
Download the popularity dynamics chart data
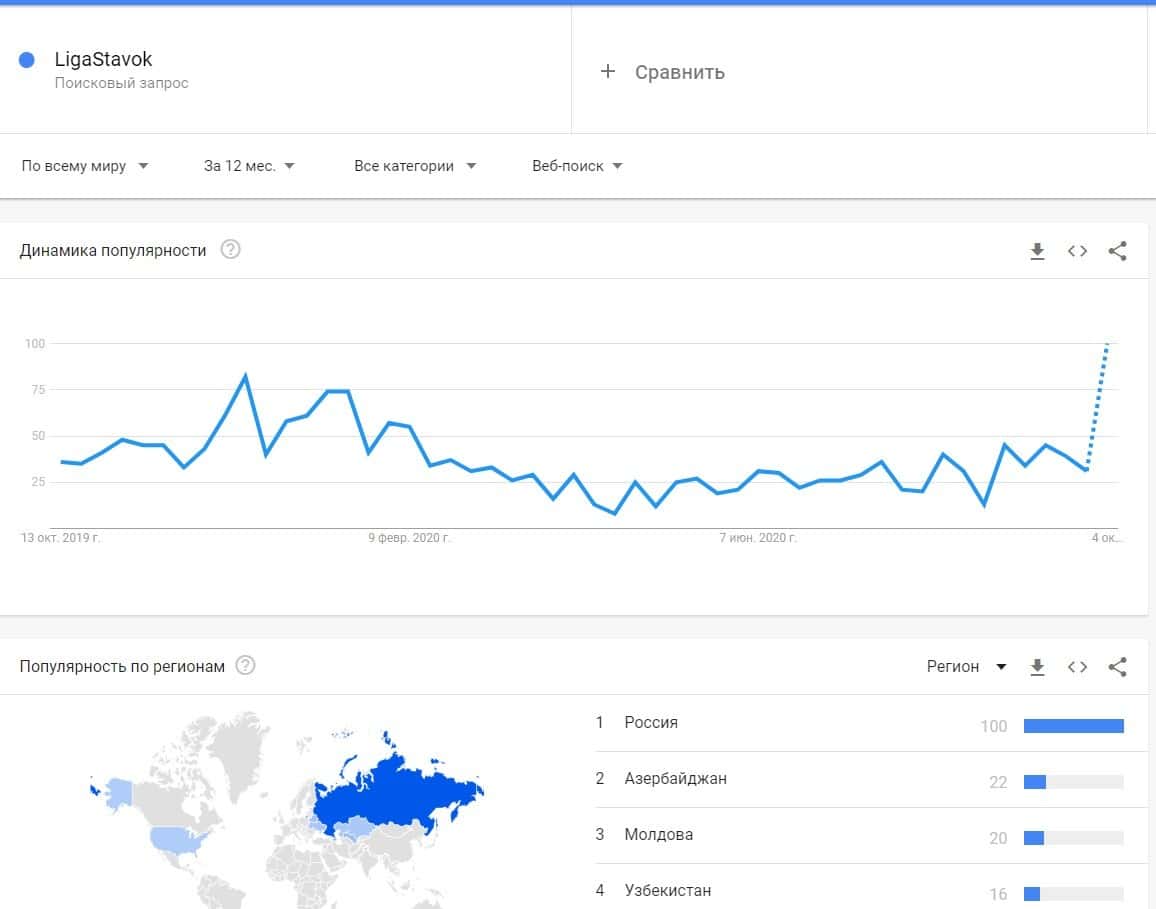[x=1037, y=251]
